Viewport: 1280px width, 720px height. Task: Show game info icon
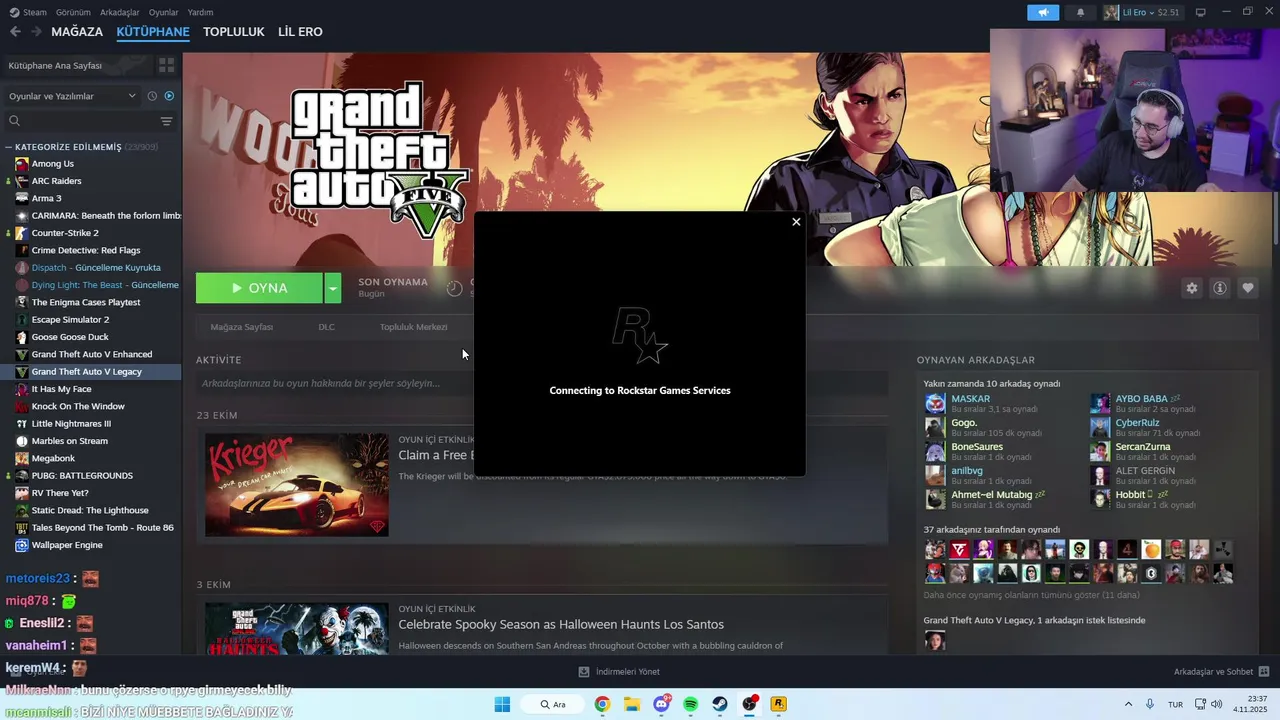pos(1219,288)
